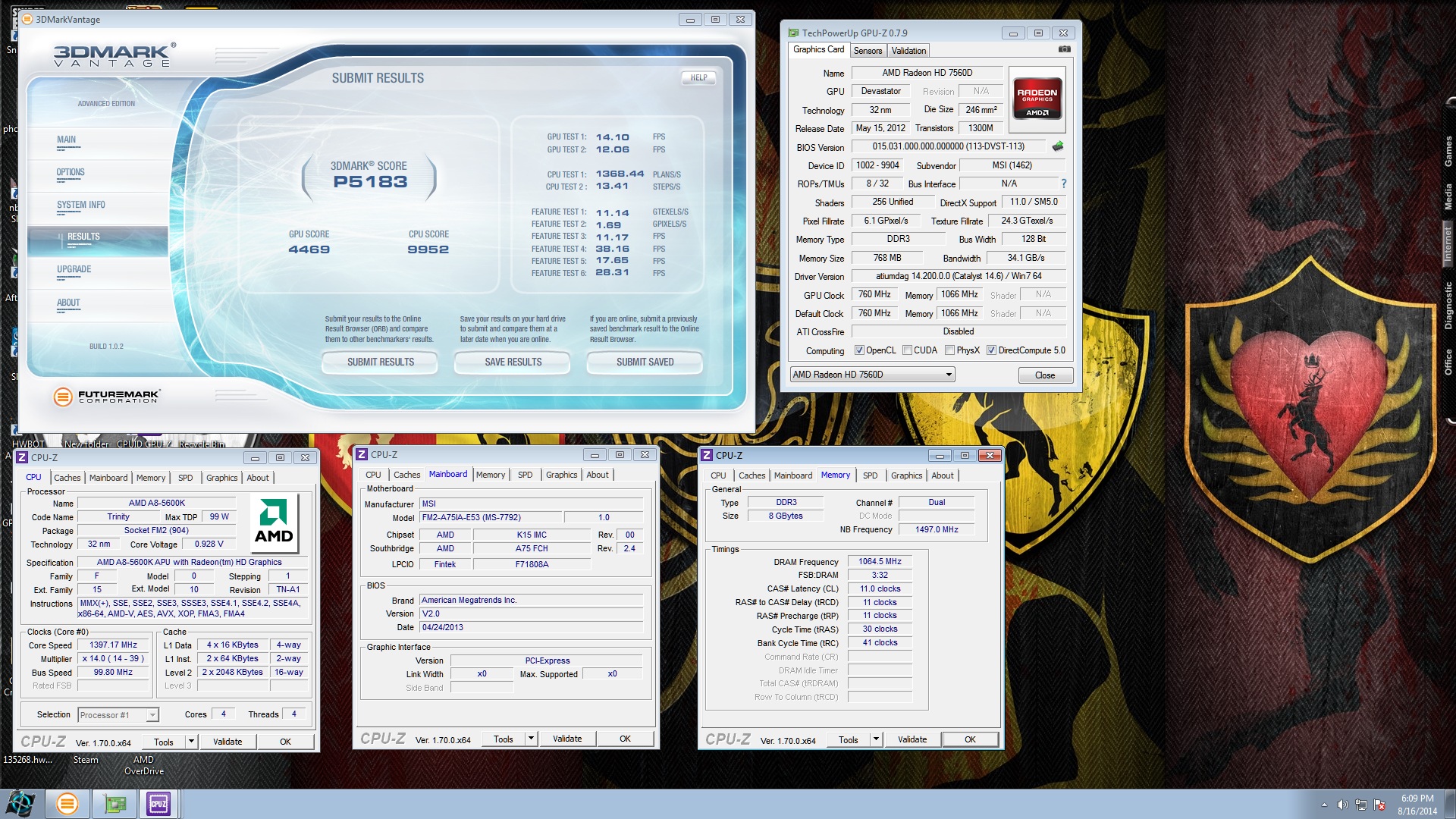The width and height of the screenshot is (1456, 819).
Task: Switch to Graphics tab in Memory CPU-Z window
Action: coord(906,475)
